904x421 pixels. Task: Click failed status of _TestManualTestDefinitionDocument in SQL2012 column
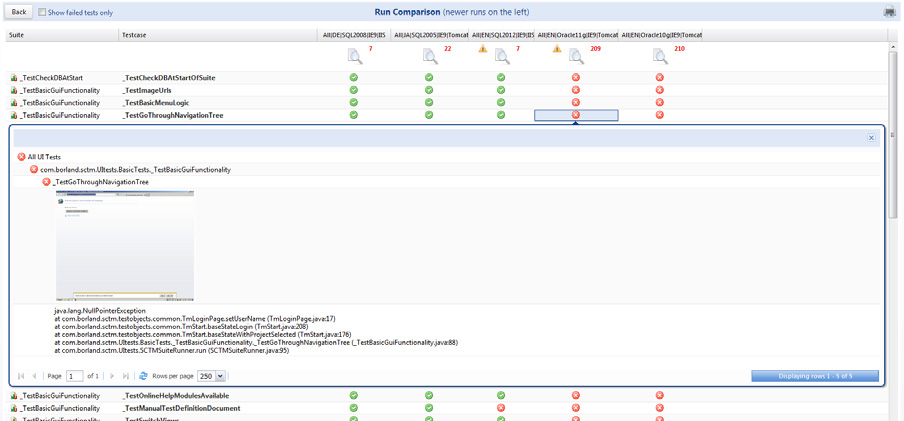click(x=501, y=408)
